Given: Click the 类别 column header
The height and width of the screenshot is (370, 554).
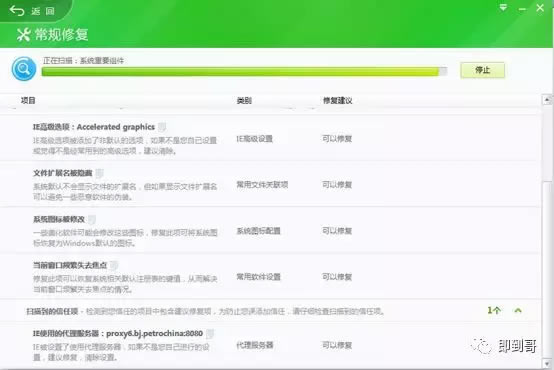Looking at the screenshot, I should pos(244,101).
